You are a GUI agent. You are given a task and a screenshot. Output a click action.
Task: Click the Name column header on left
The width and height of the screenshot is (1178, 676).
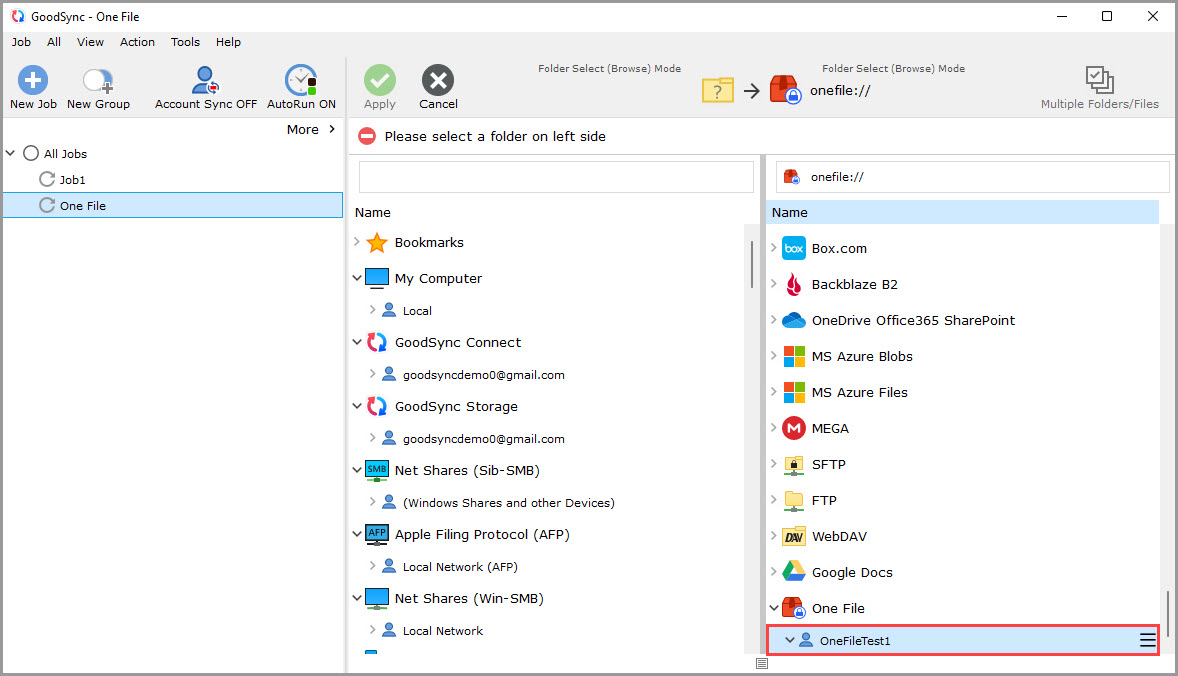[373, 213]
